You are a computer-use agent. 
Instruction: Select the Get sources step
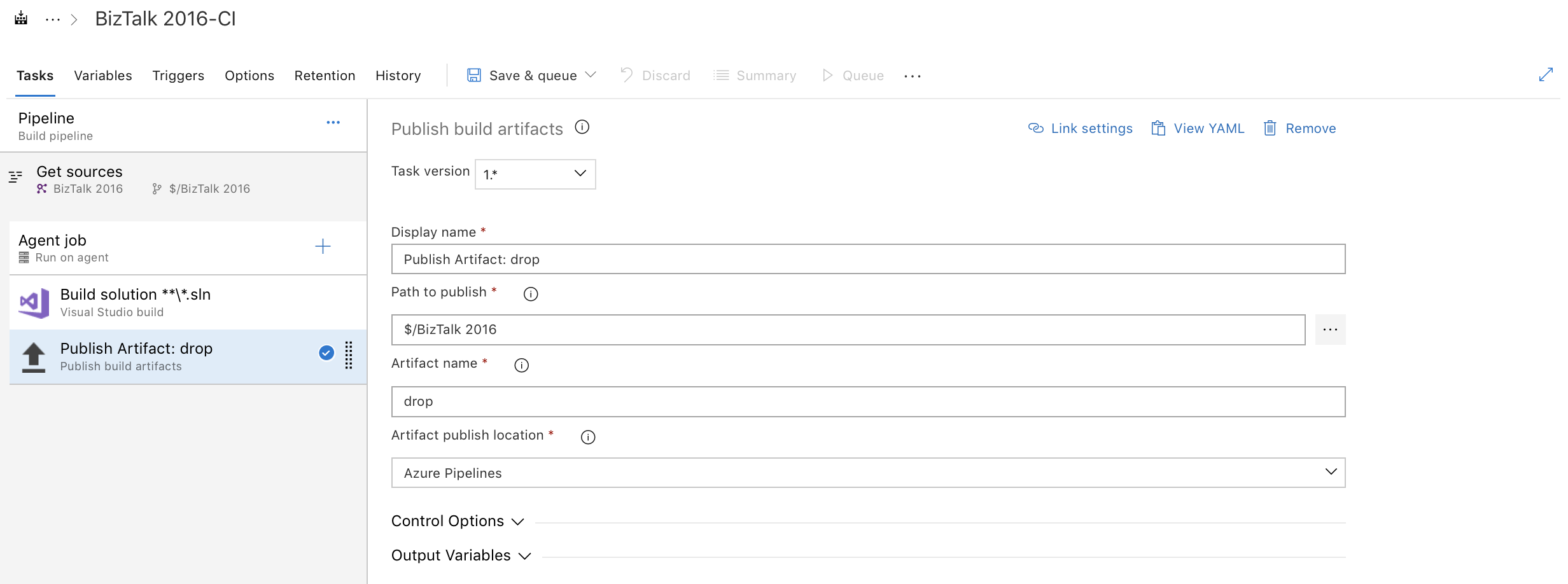183,179
